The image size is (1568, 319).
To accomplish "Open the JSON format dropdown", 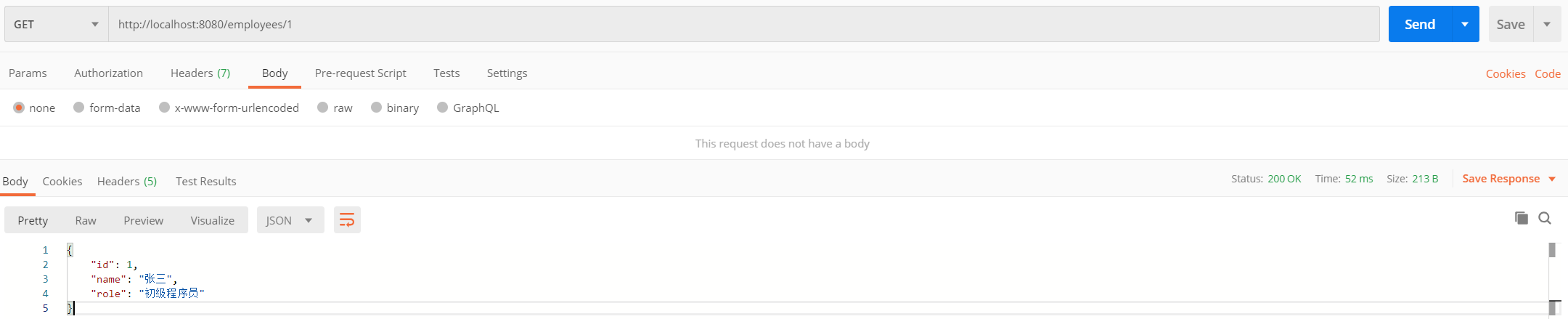I will 290,220.
